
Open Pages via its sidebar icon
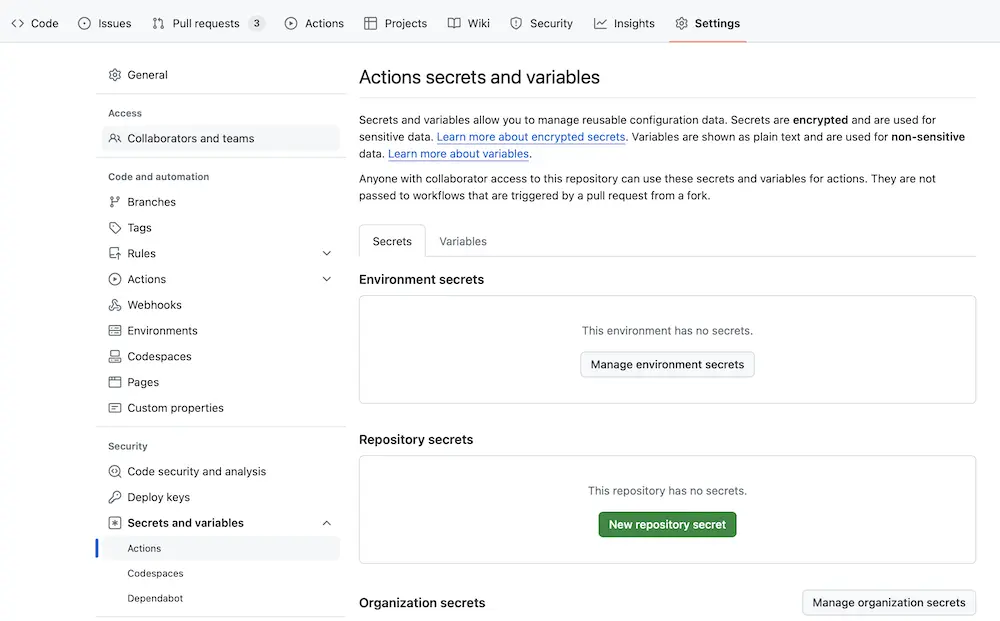pos(114,382)
